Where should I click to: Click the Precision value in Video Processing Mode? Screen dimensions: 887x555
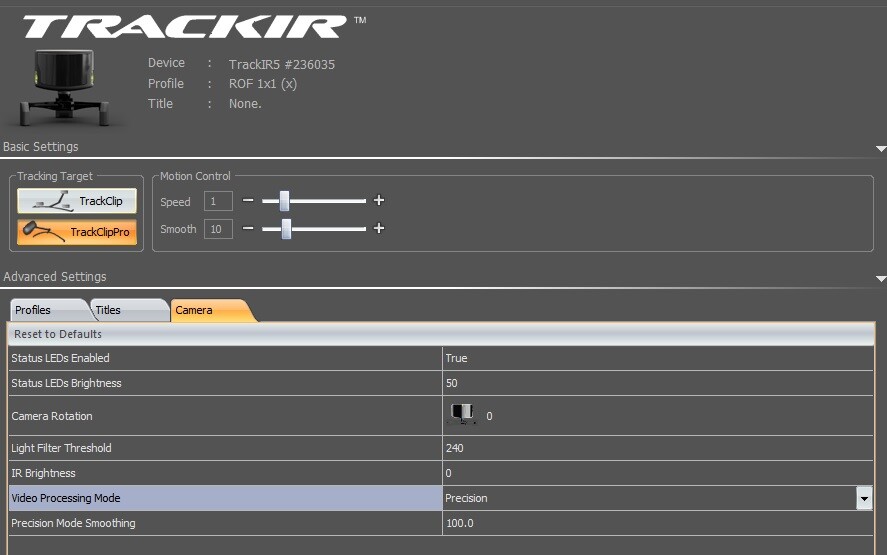(466, 498)
